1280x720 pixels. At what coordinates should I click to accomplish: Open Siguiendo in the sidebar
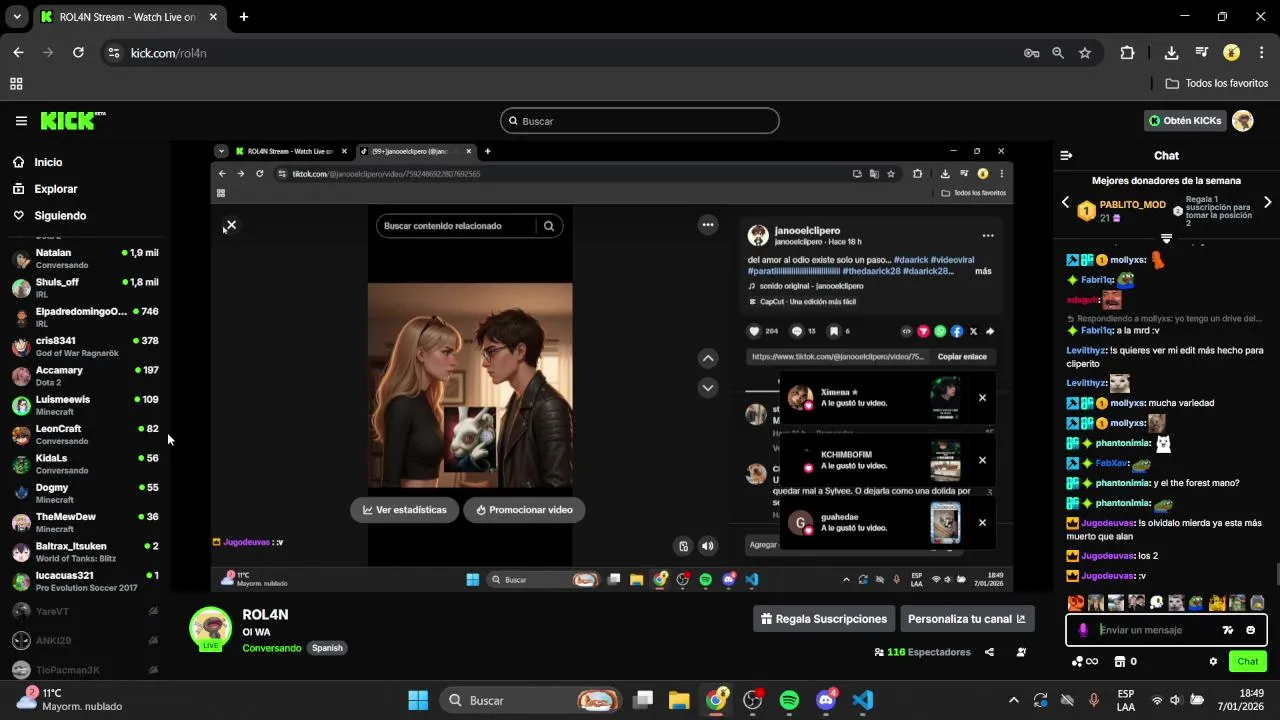click(60, 216)
